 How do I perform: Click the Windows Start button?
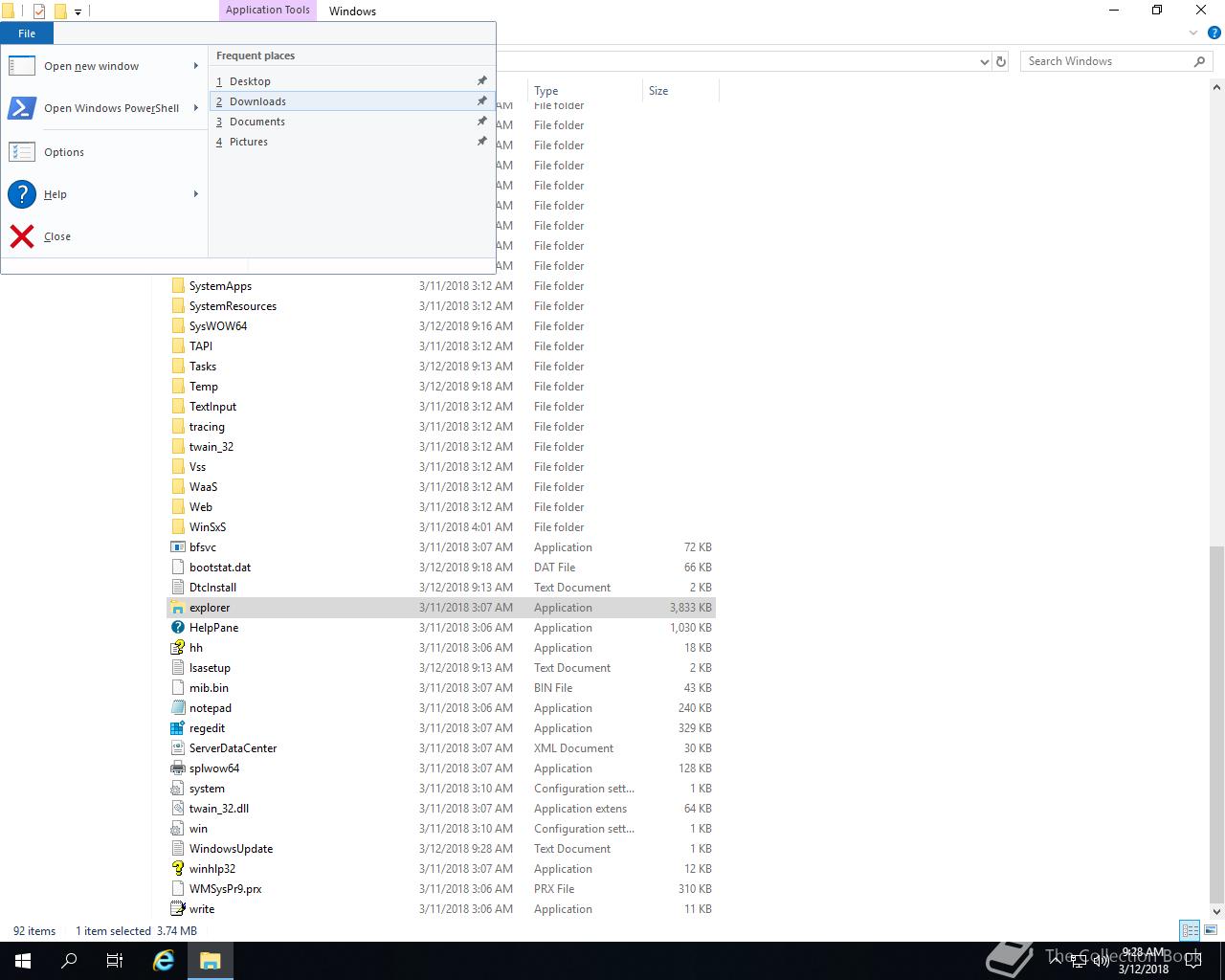coord(23,961)
